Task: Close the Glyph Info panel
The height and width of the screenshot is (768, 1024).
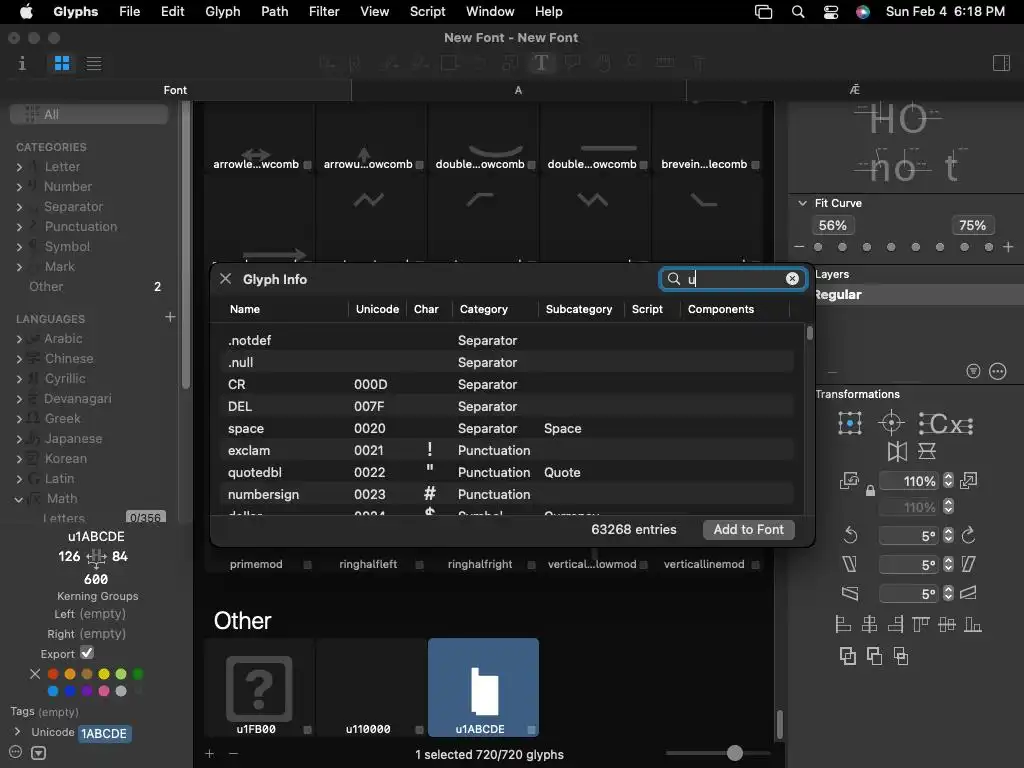Action: 225,279
